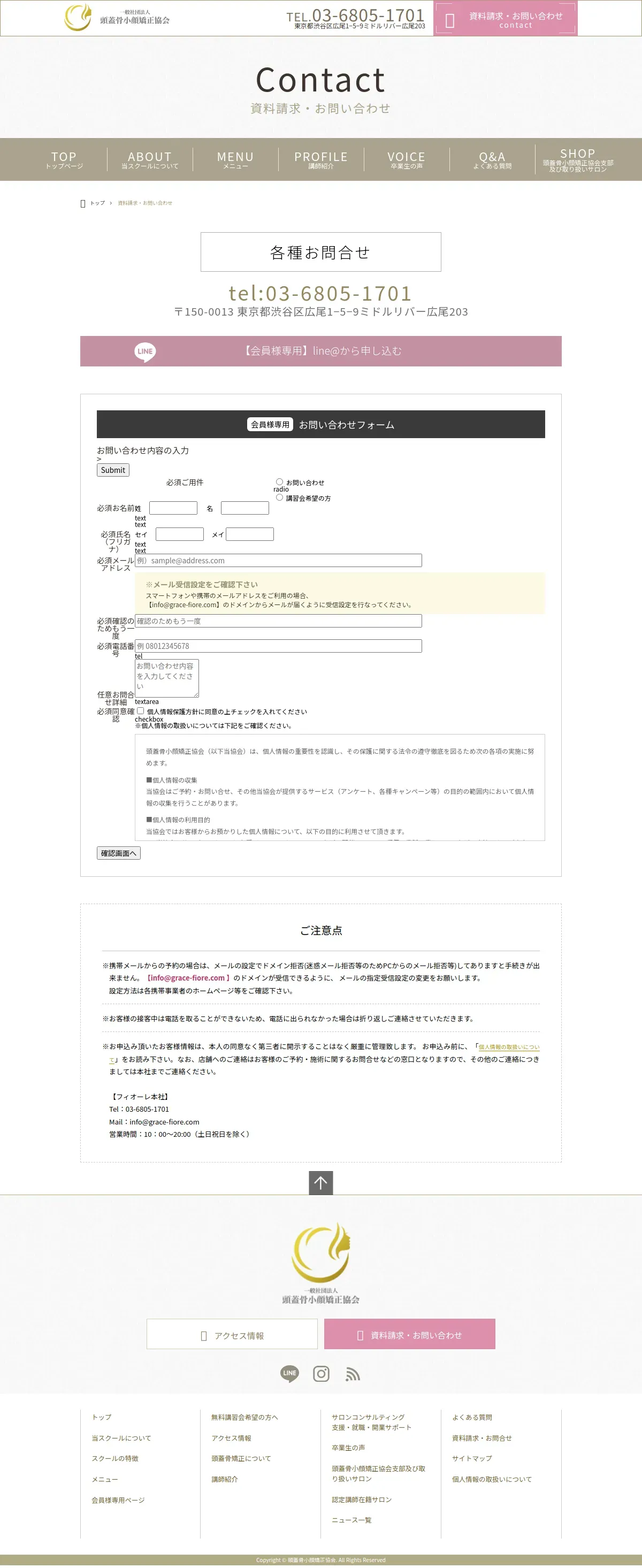Click the info@grace-fiore.com pink text
Image resolution: width=642 pixels, height=1568 pixels.
[x=188, y=977]
